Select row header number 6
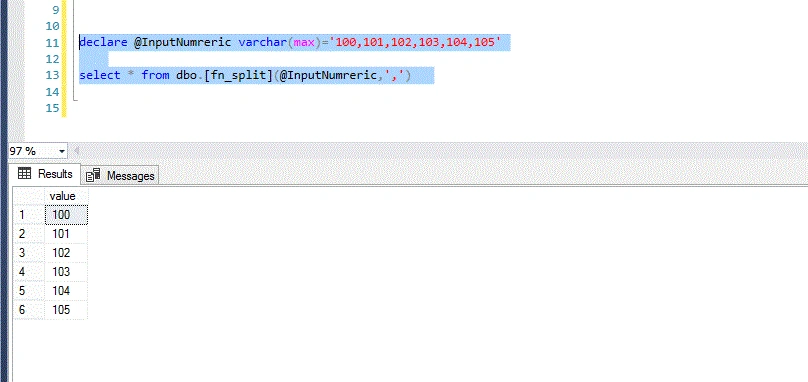This screenshot has height=382, width=808. 29,310
